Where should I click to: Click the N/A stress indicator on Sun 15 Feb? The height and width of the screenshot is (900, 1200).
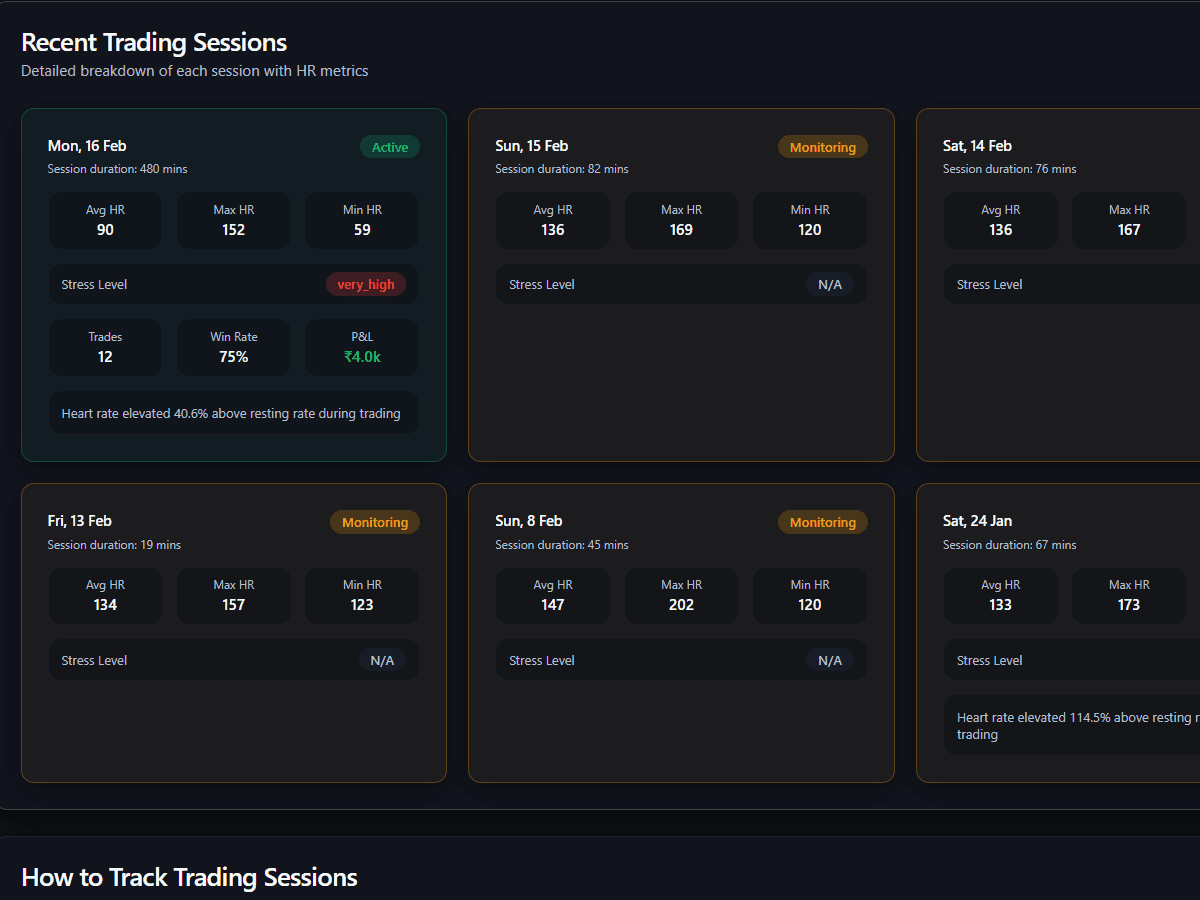click(830, 284)
